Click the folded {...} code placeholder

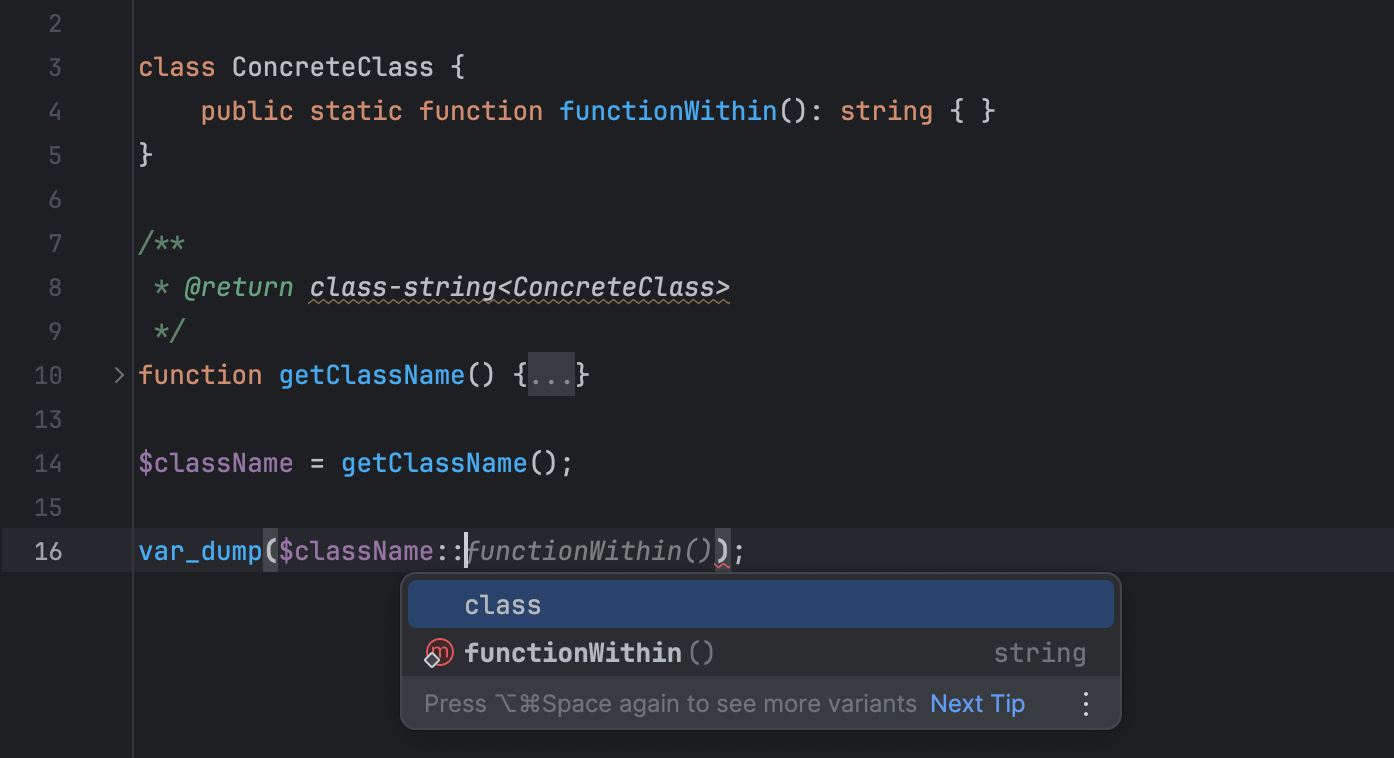click(x=551, y=375)
